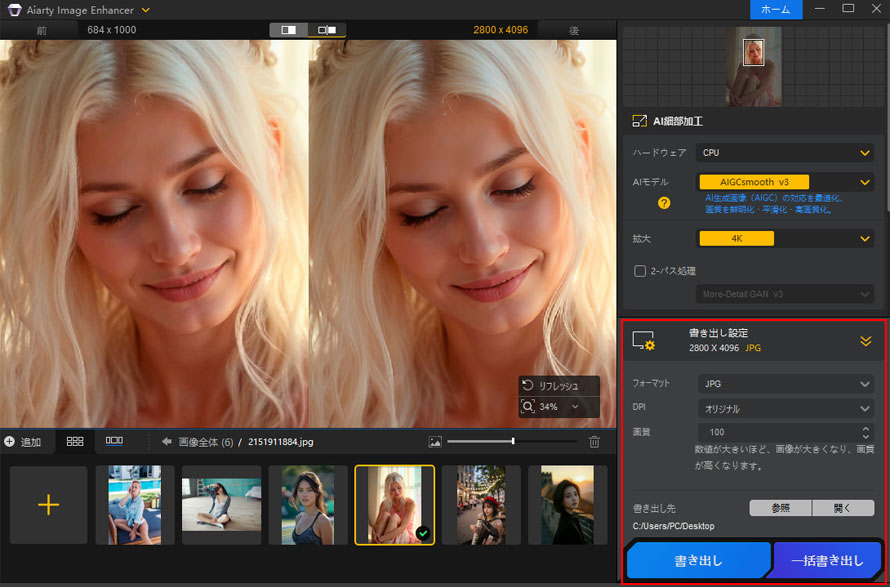Open the フォーマット dropdown showing JPG
The image size is (890, 587).
[x=786, y=384]
